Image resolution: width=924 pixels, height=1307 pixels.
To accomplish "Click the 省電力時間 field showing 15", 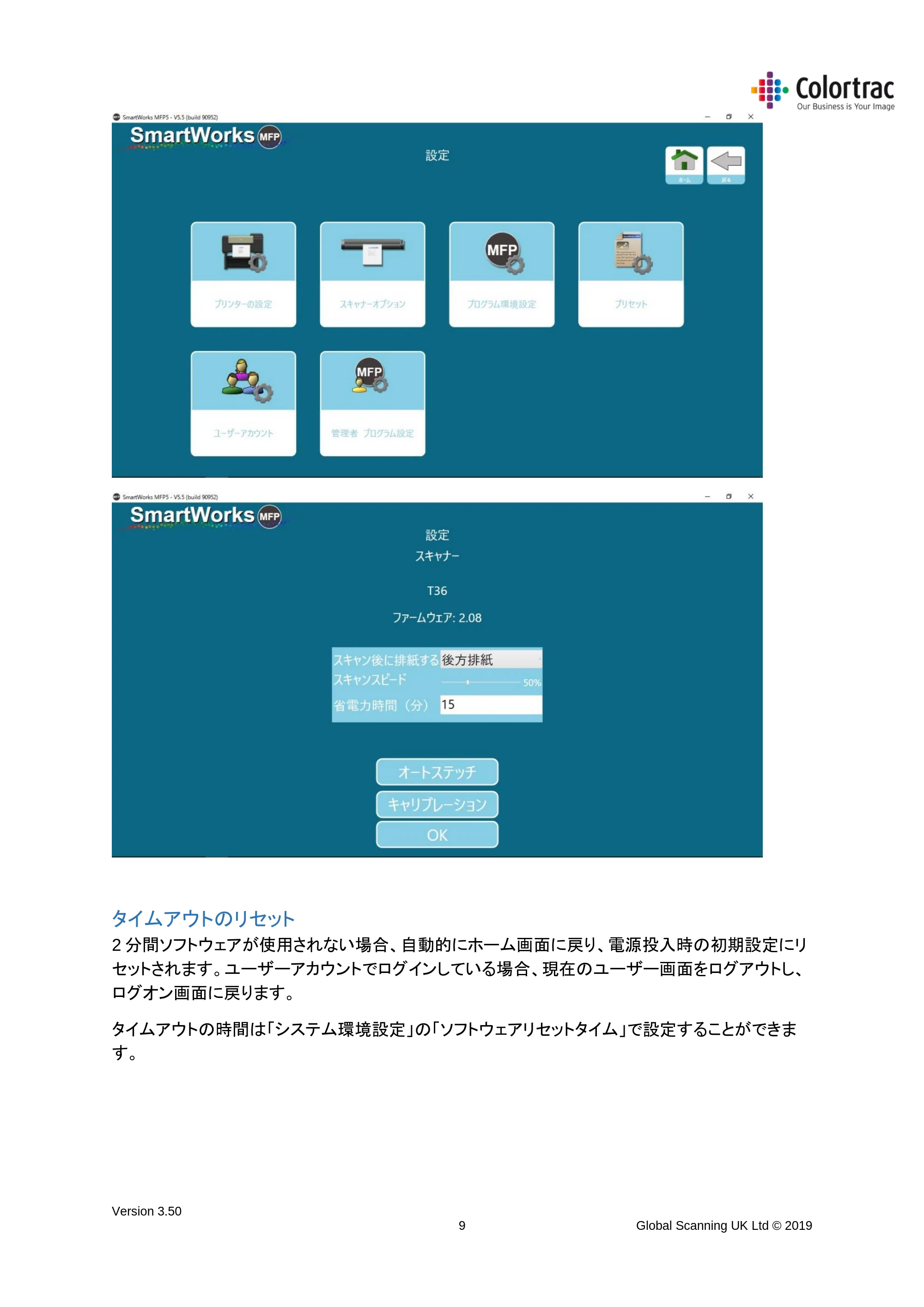I will pyautogui.click(x=491, y=705).
